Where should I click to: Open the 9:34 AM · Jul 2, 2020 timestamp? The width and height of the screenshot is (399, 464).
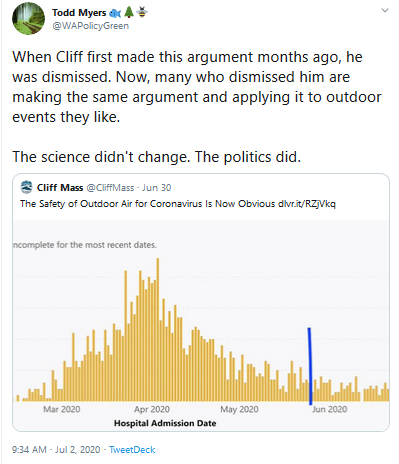tap(56, 450)
